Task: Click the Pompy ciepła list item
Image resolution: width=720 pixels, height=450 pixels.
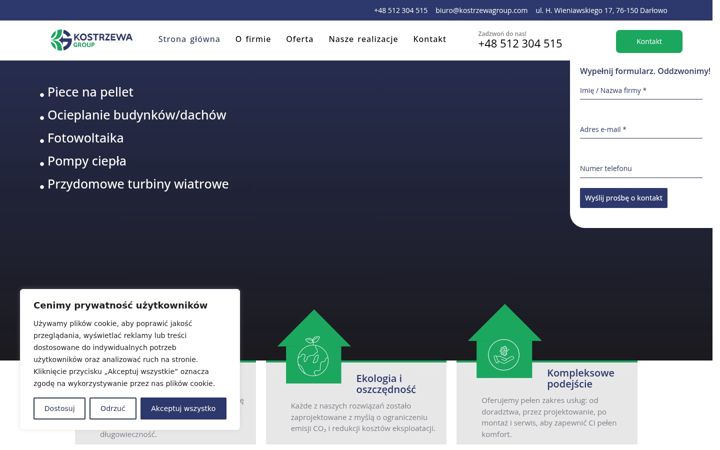Action: tap(87, 161)
